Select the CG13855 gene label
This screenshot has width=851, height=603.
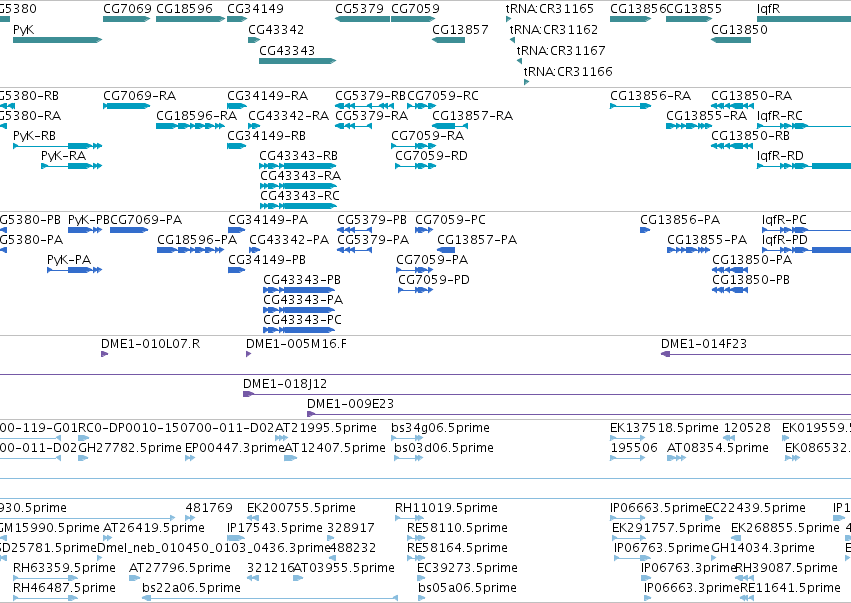click(x=694, y=9)
